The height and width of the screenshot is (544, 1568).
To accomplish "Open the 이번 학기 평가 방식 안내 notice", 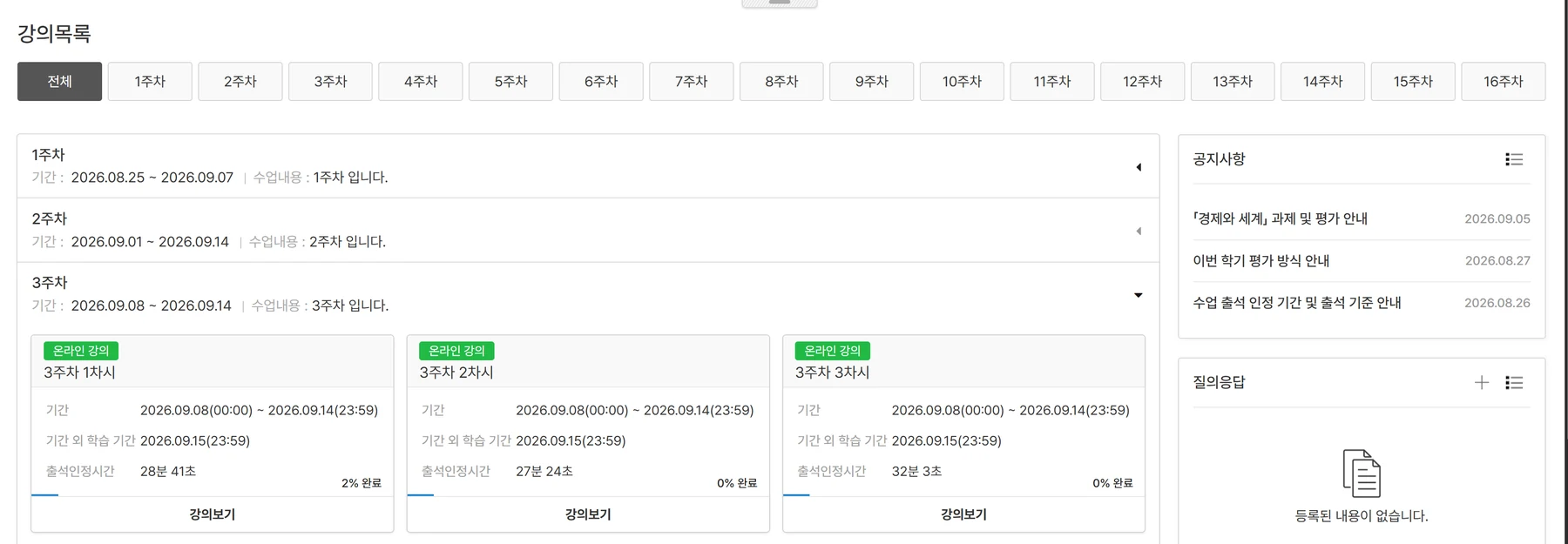I will pos(1261,260).
